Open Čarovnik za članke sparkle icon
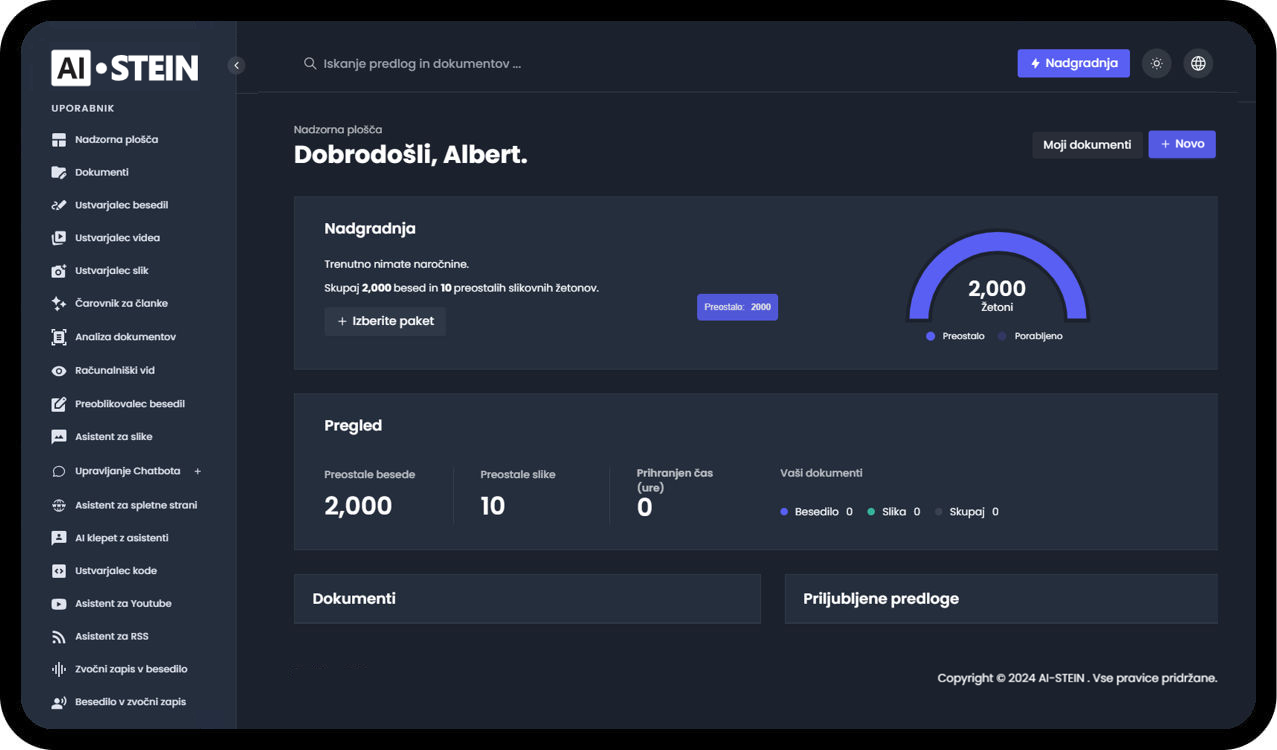 pyautogui.click(x=59, y=304)
